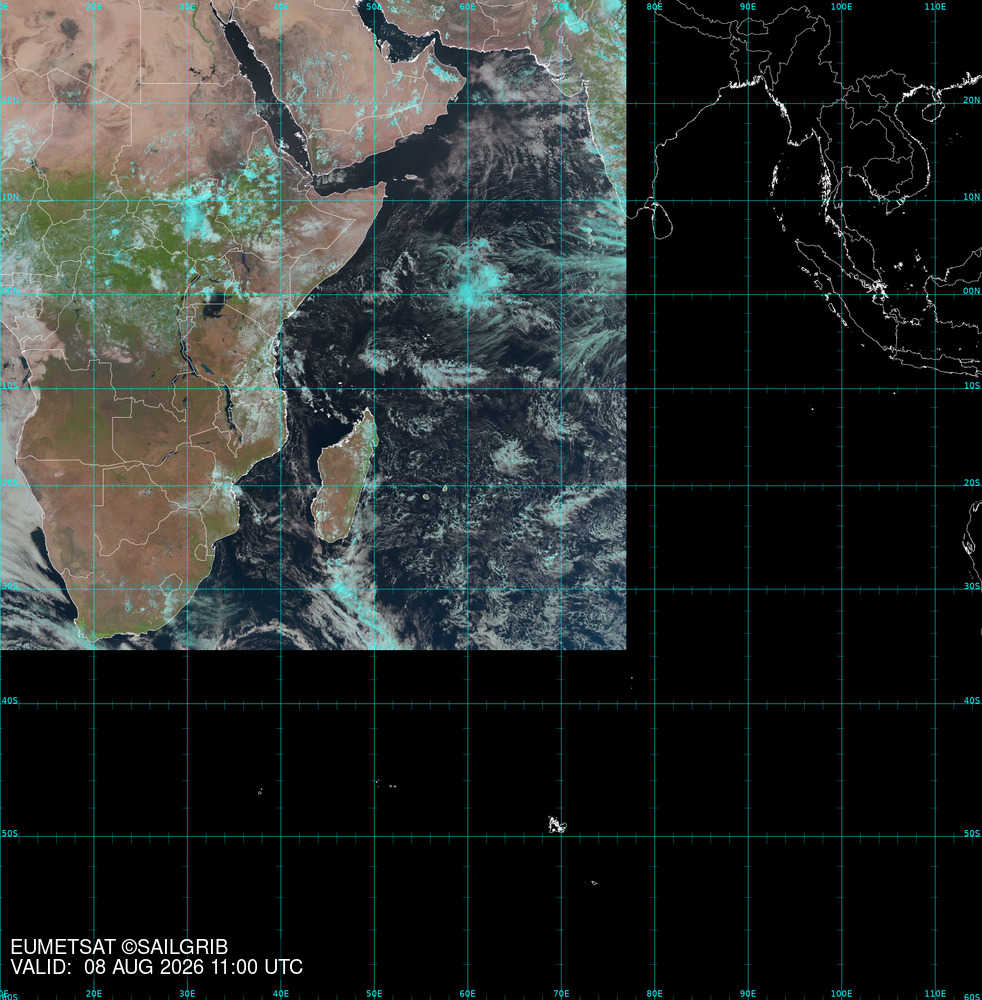Select the 40E label along the bottom edge
This screenshot has height=1000, width=982.
tap(281, 994)
